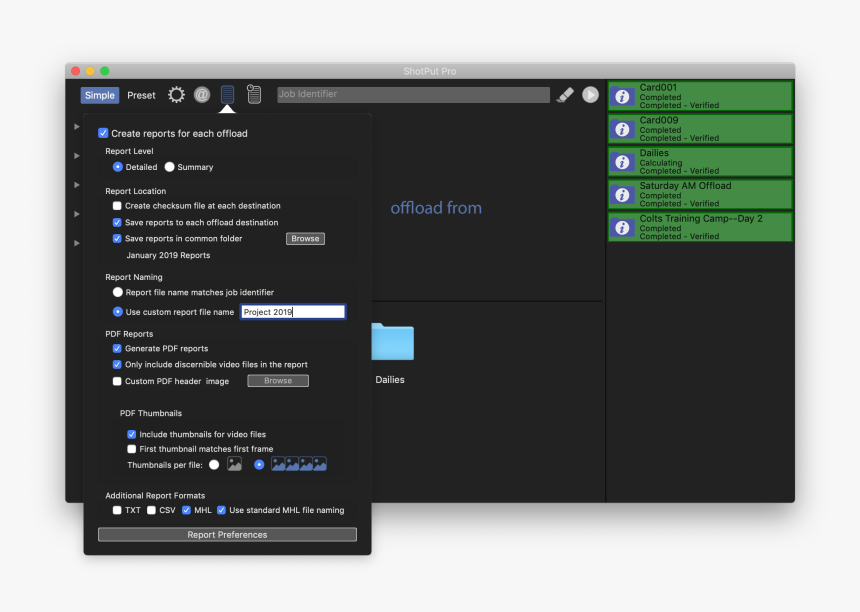The image size is (860, 612).
Task: Select the Summary report level
Action: (170, 167)
